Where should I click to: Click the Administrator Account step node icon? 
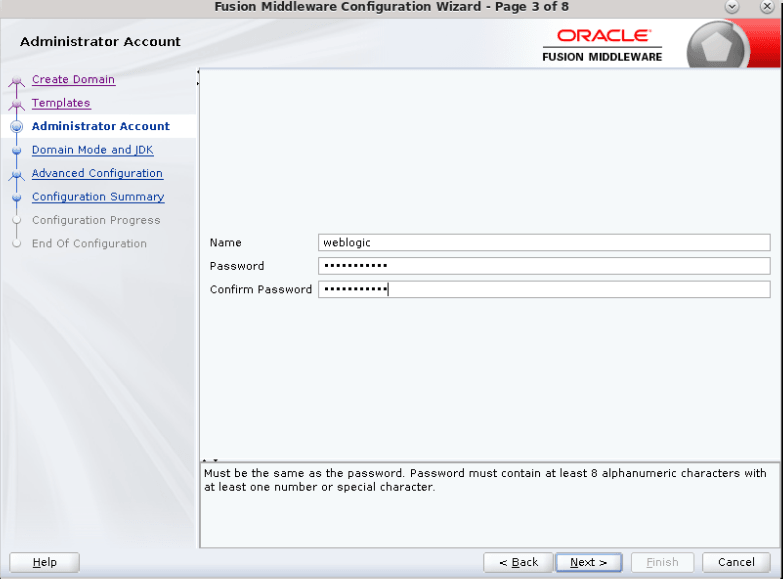[16, 127]
